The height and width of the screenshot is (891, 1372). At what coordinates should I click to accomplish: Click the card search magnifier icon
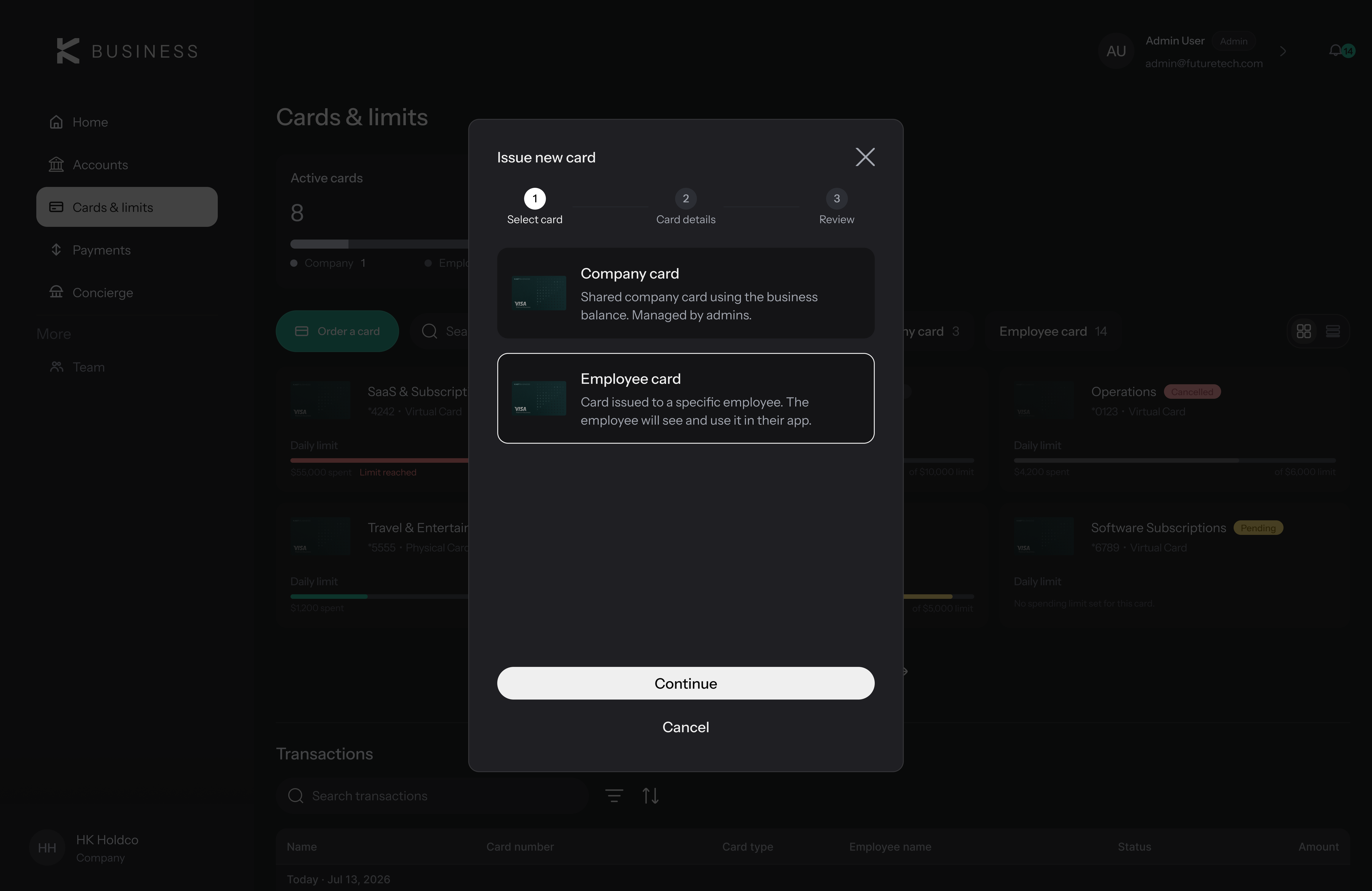429,331
